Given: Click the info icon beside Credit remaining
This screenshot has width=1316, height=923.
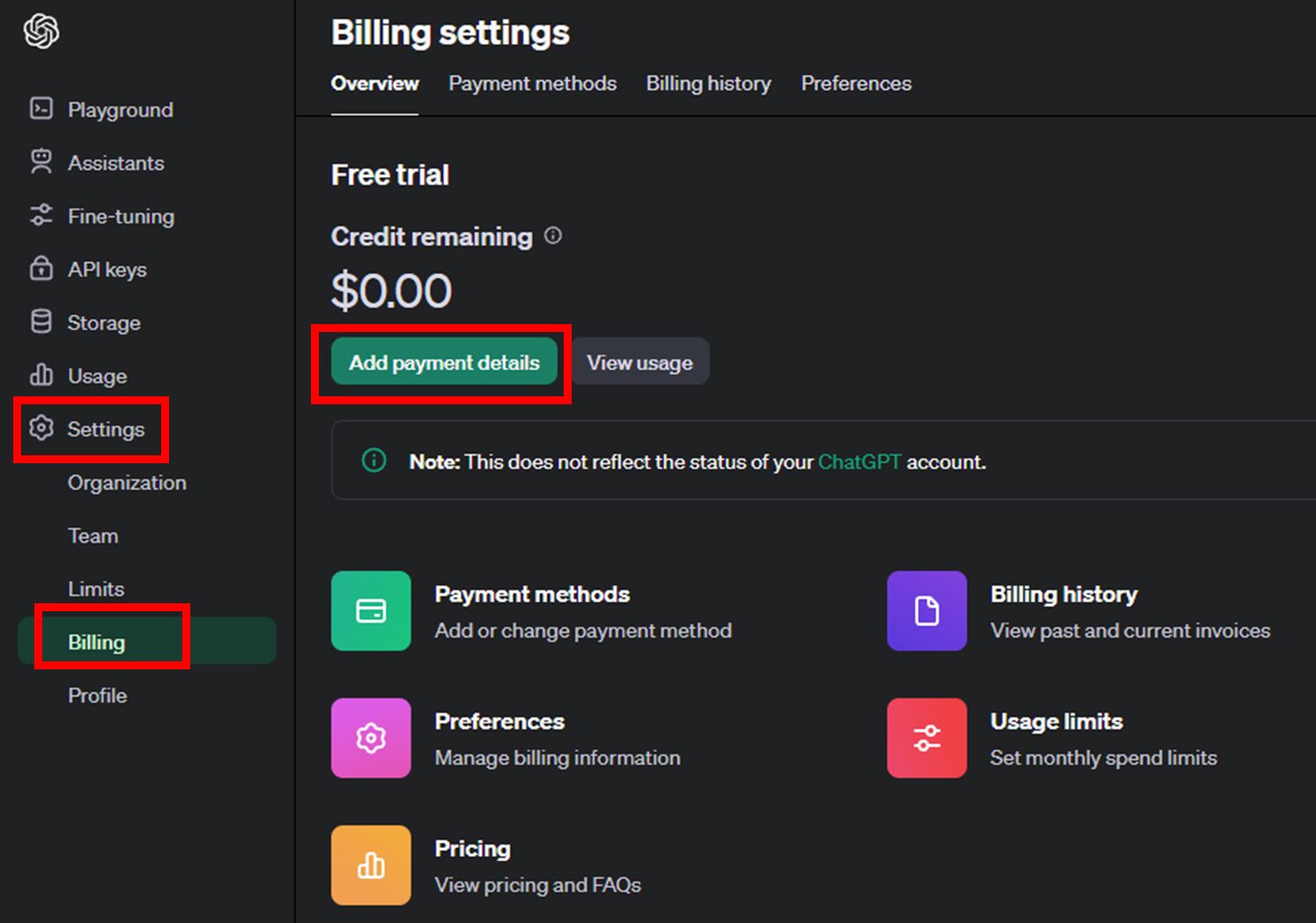Looking at the screenshot, I should (x=553, y=235).
